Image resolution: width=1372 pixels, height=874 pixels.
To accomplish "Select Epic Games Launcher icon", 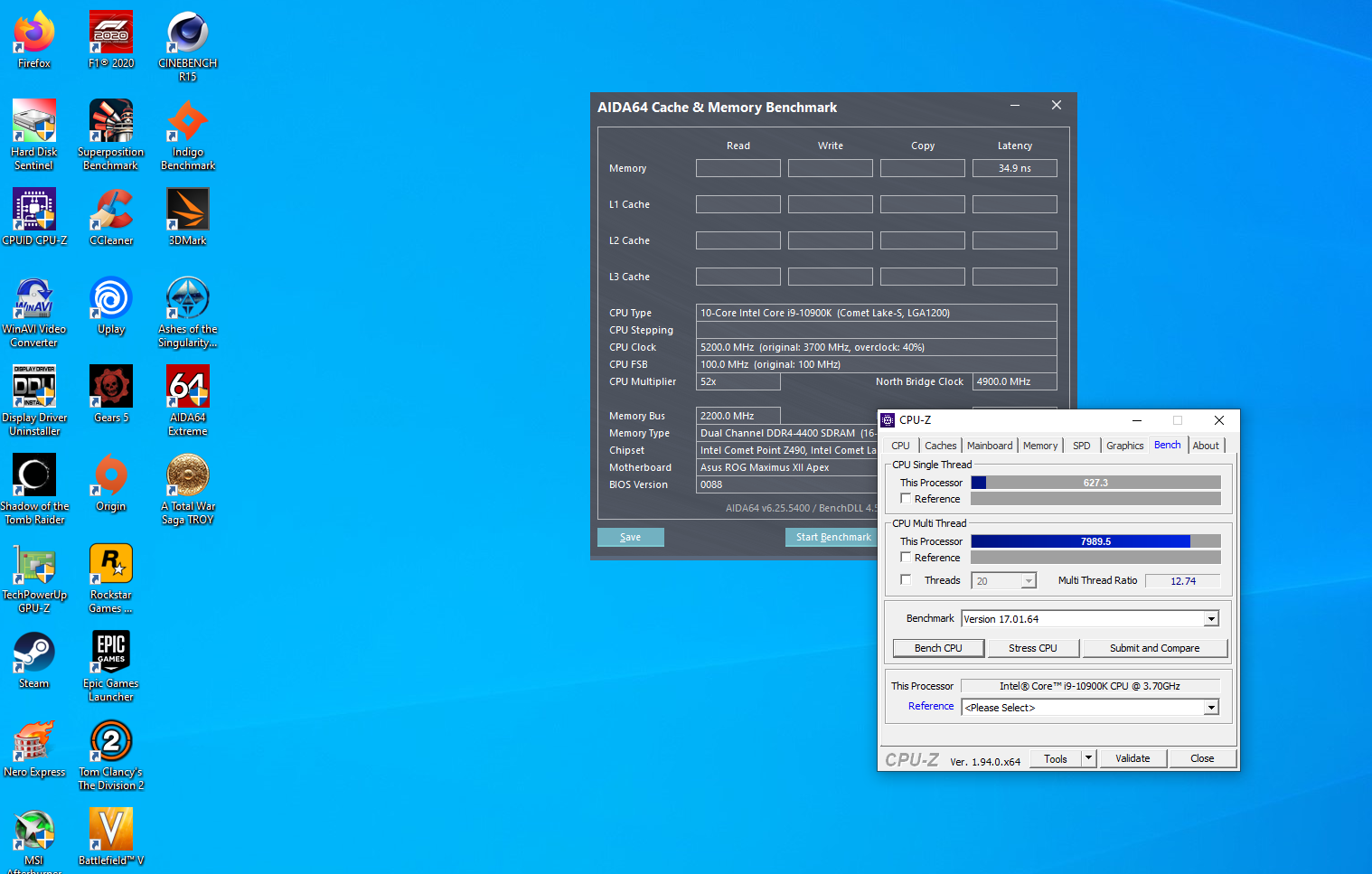I will tap(111, 666).
